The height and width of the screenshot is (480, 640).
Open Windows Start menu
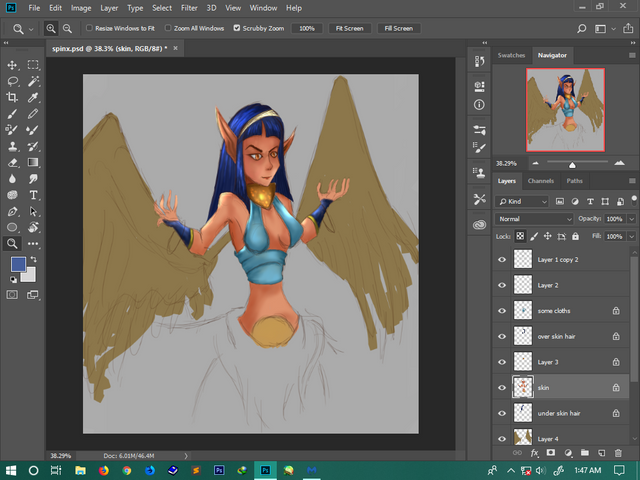click(11, 470)
